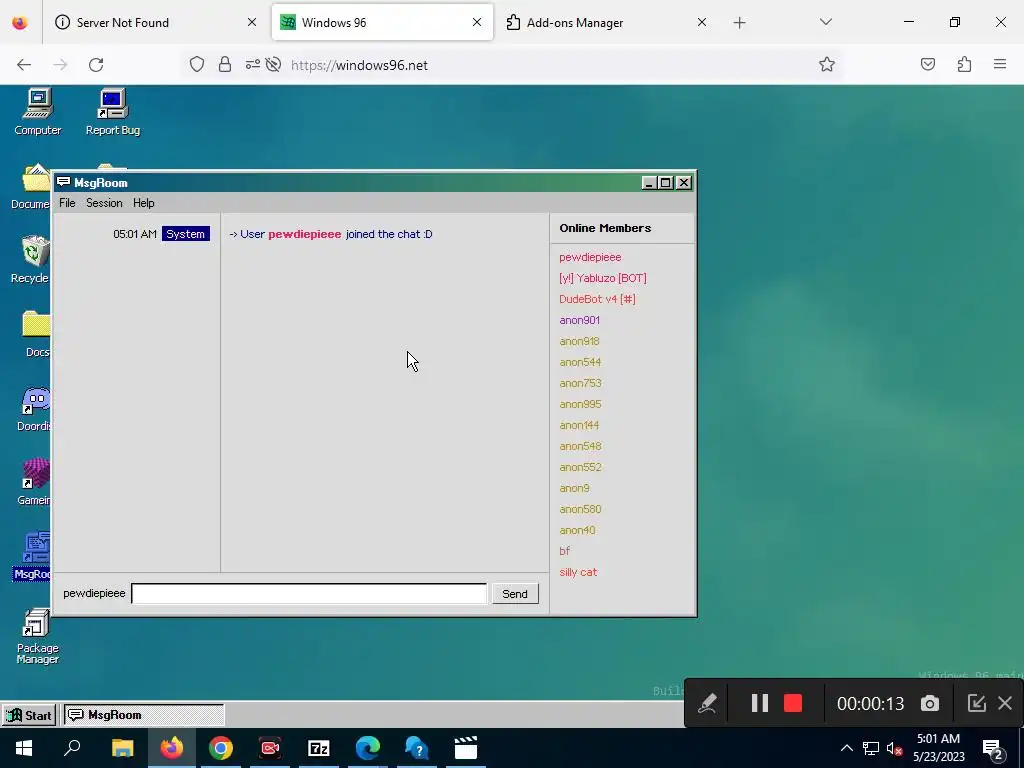Reload the current page
Viewport: 1024px width, 768px height.
click(x=96, y=65)
